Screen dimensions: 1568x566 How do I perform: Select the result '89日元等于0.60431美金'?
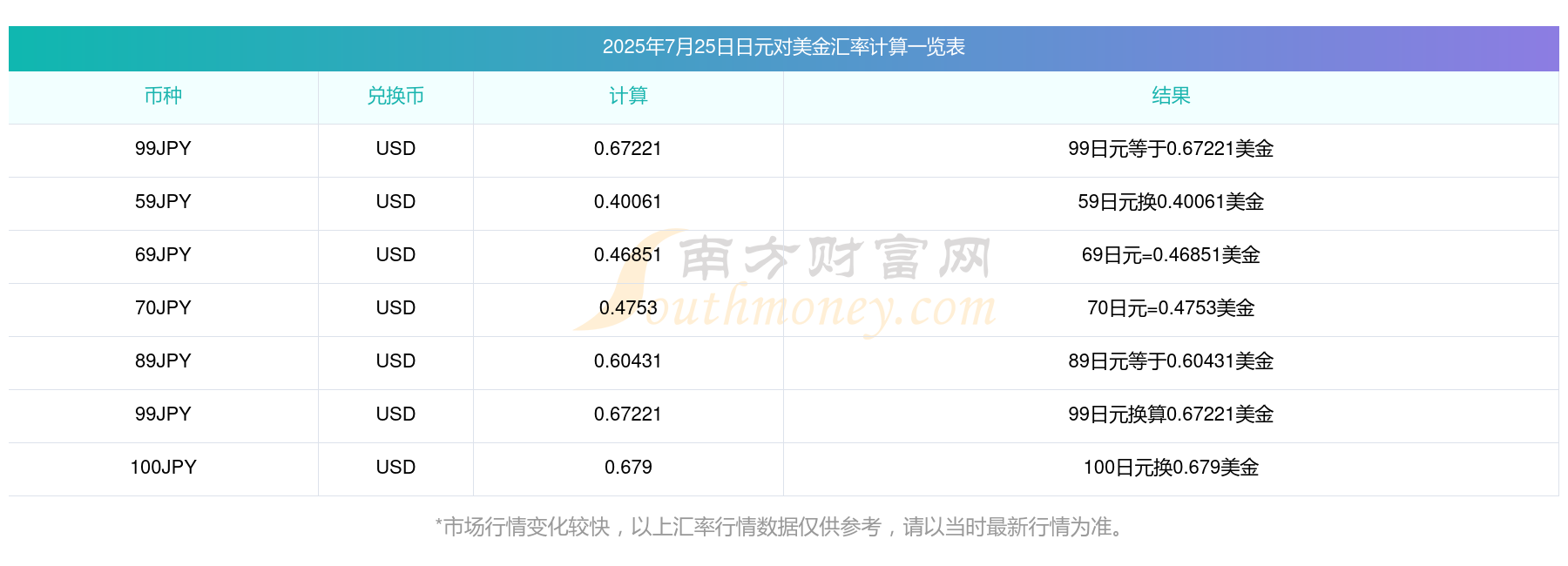1171,361
